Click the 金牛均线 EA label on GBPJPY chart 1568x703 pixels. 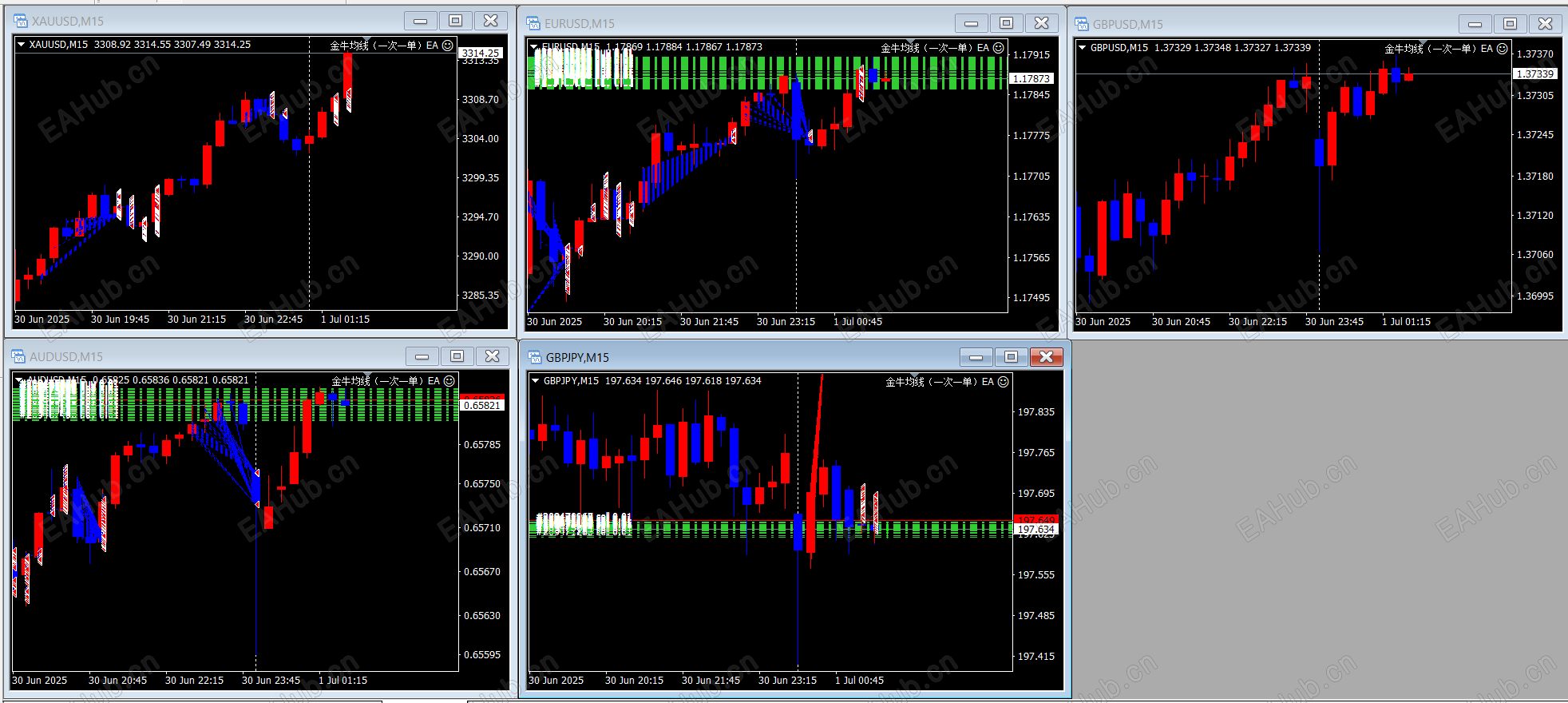(x=940, y=382)
